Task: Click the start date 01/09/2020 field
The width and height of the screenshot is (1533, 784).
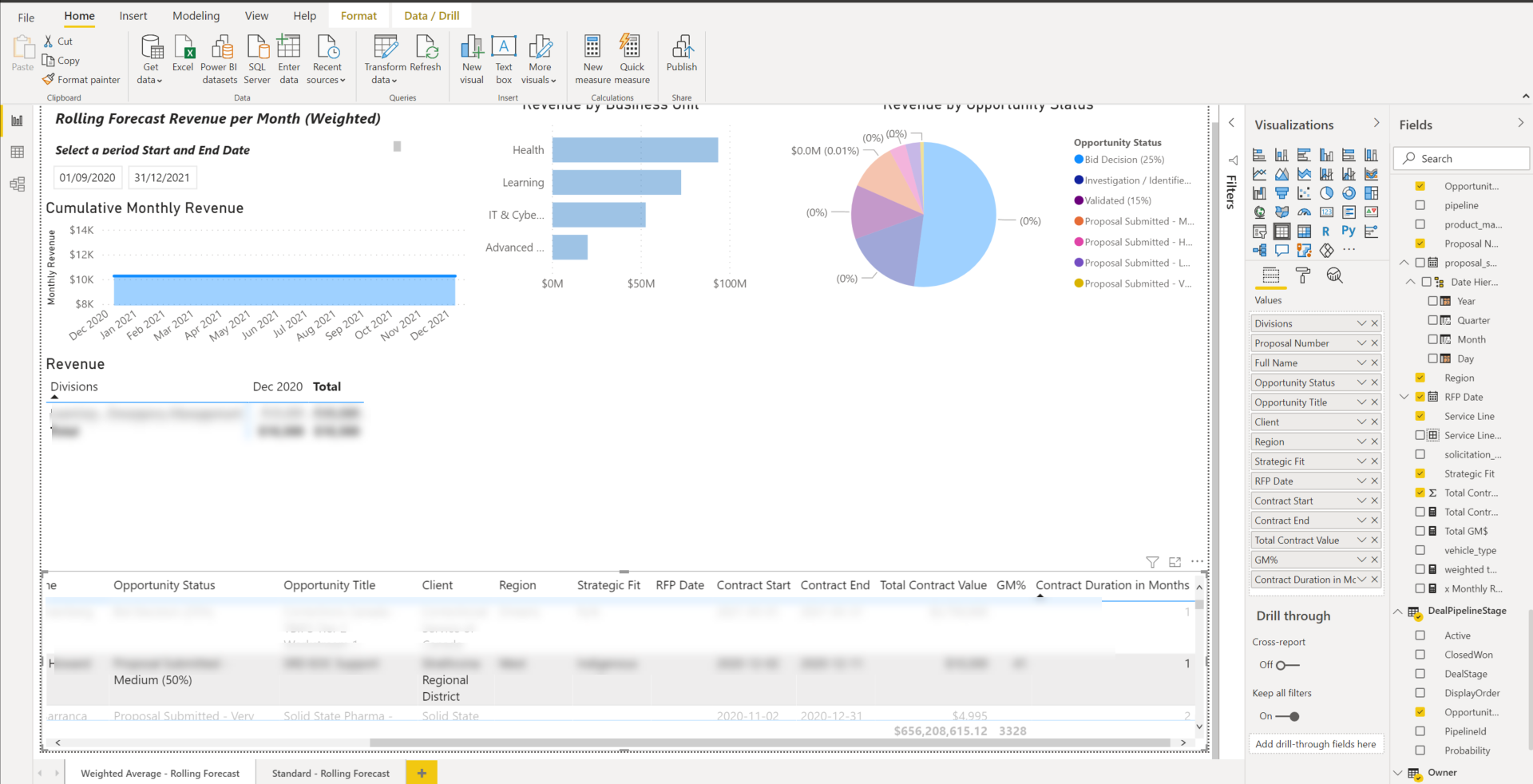Action: click(88, 177)
